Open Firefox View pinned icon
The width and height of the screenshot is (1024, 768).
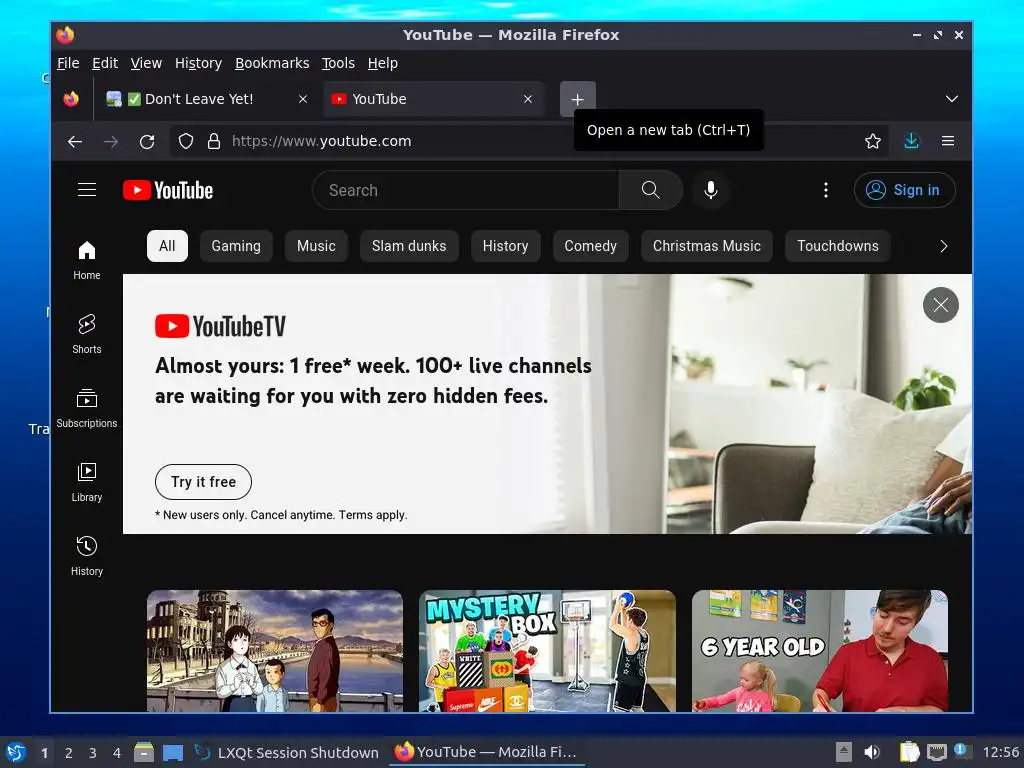71,99
